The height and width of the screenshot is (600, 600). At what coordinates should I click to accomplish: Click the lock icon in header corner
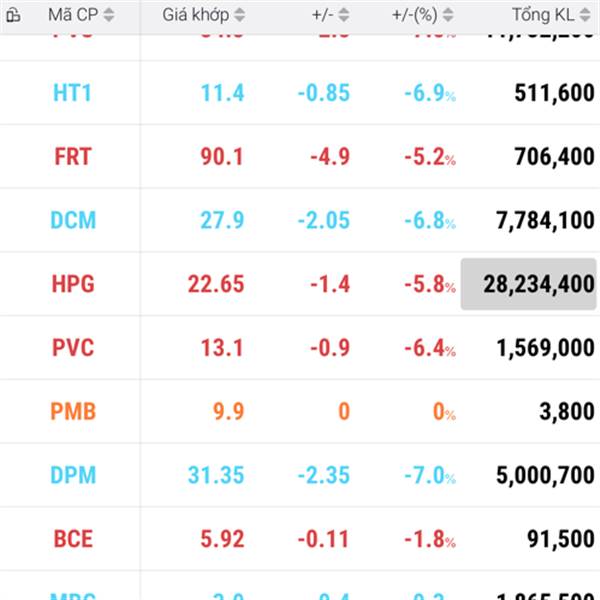click(x=13, y=15)
